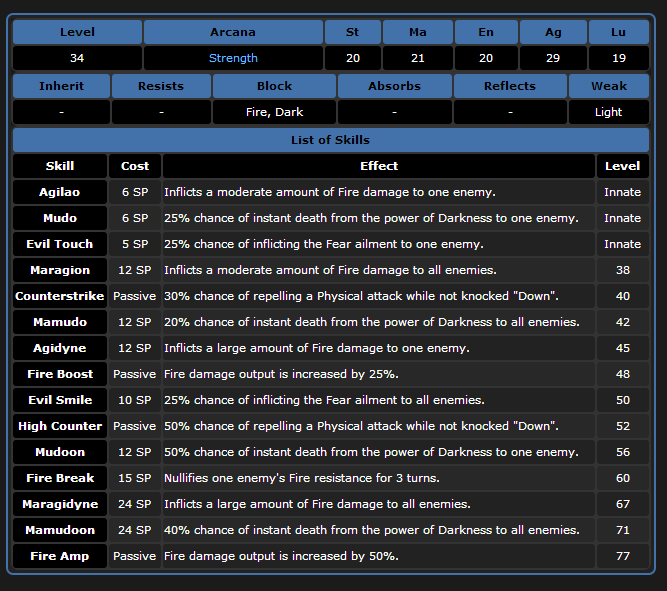Image resolution: width=667 pixels, height=591 pixels.
Task: Click Fire Amp's Passive cost cell
Action: coord(135,556)
